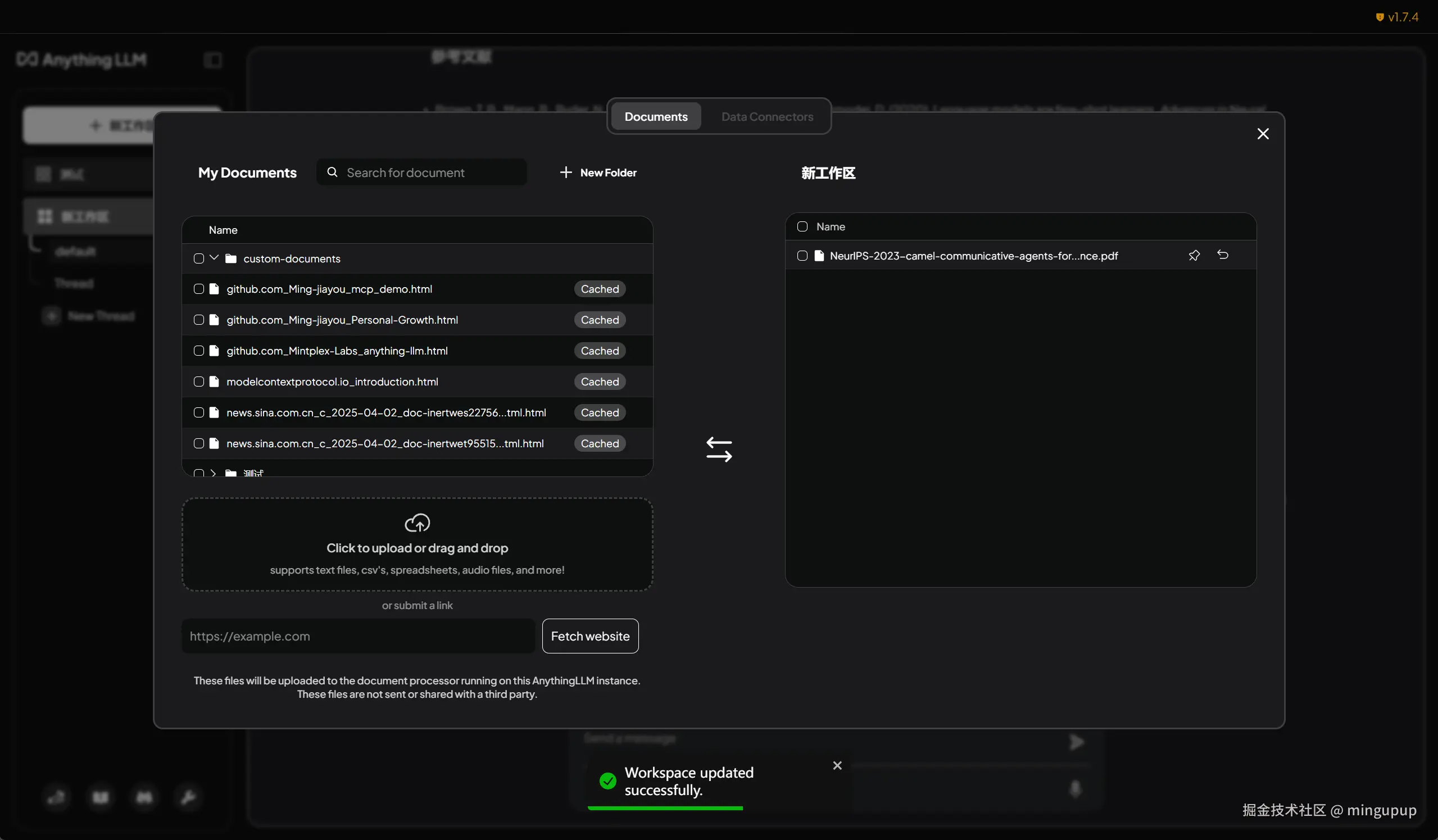Click the cloud upload icon

point(417,522)
